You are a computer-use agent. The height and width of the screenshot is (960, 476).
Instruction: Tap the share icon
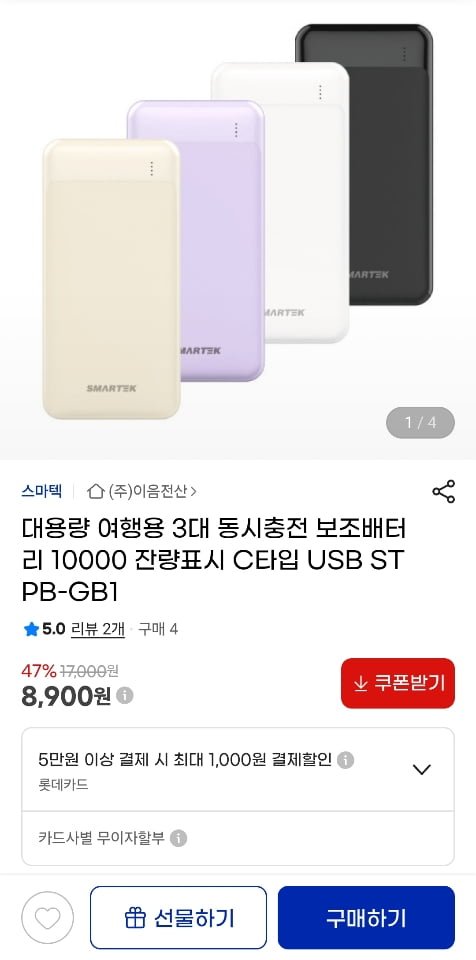pos(444,492)
